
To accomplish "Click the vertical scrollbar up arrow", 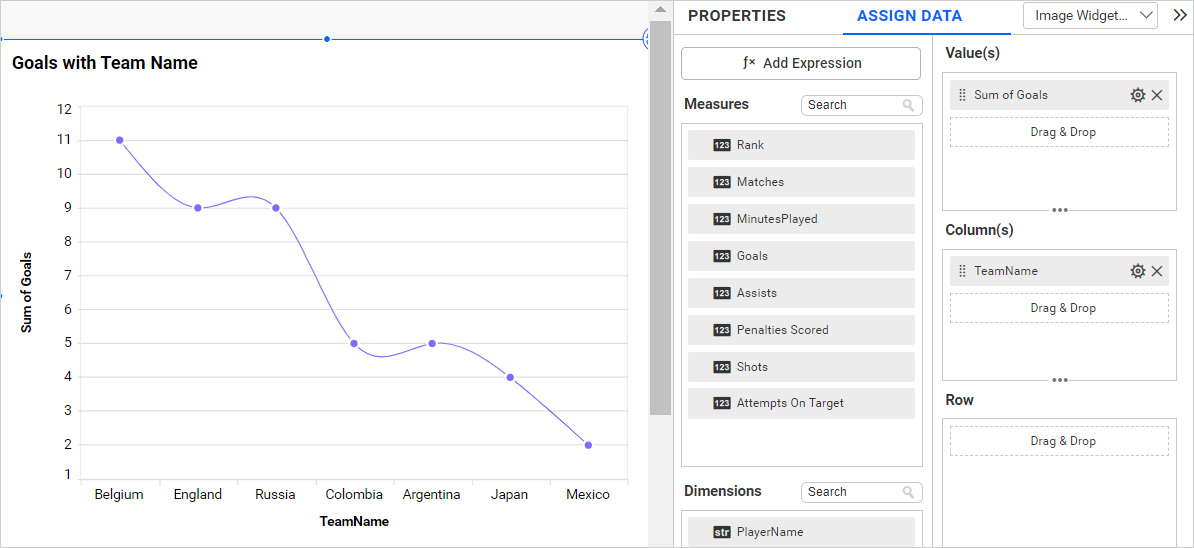I will (660, 9).
